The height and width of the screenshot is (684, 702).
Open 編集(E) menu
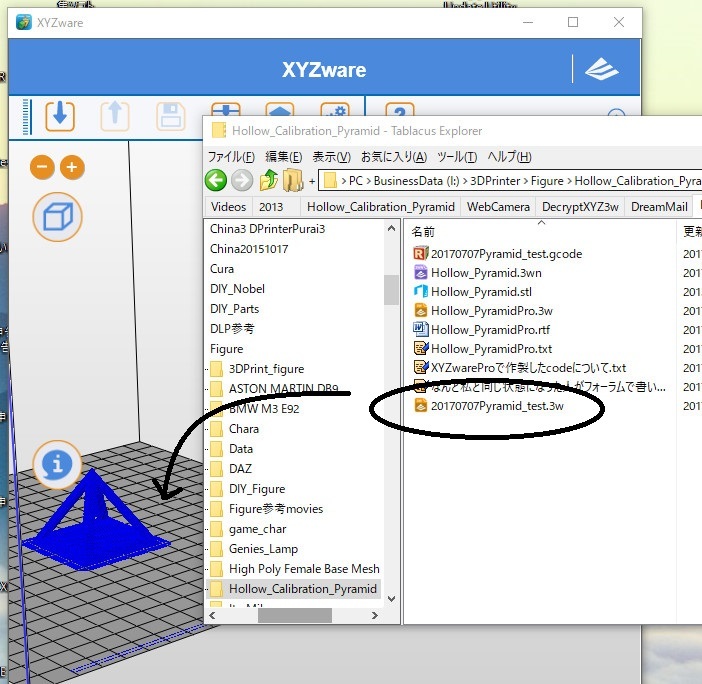pyautogui.click(x=284, y=157)
